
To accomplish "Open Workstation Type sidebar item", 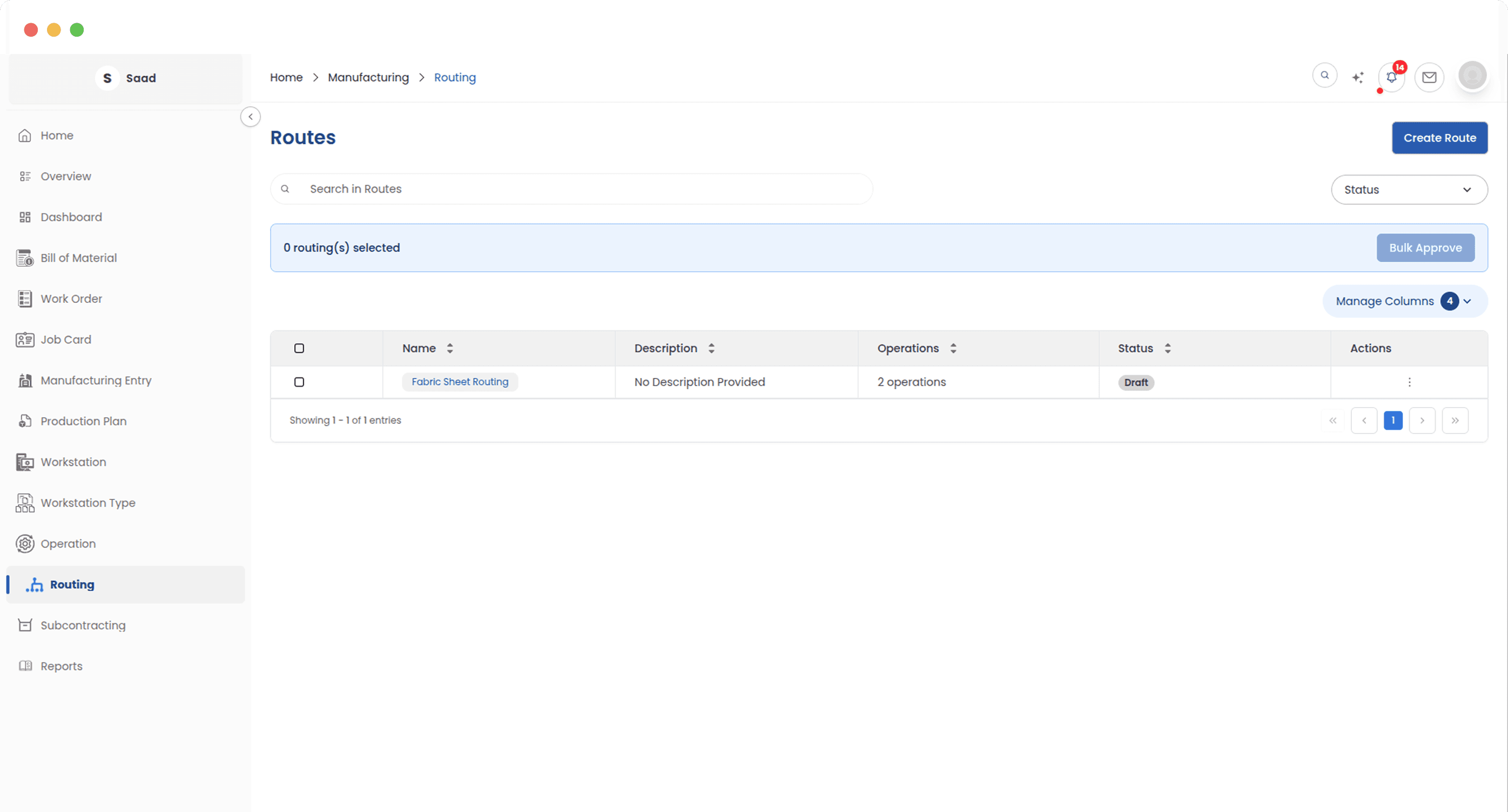I will [x=87, y=503].
